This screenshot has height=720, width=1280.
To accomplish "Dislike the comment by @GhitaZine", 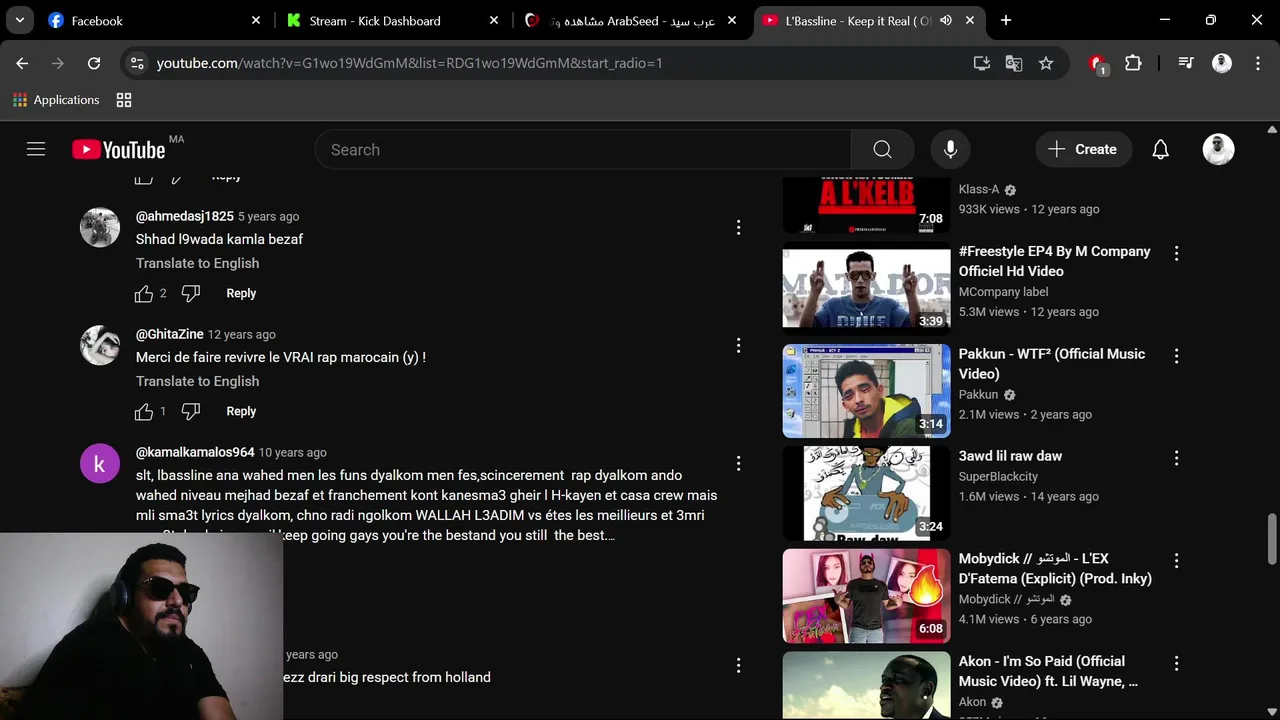I will 191,411.
